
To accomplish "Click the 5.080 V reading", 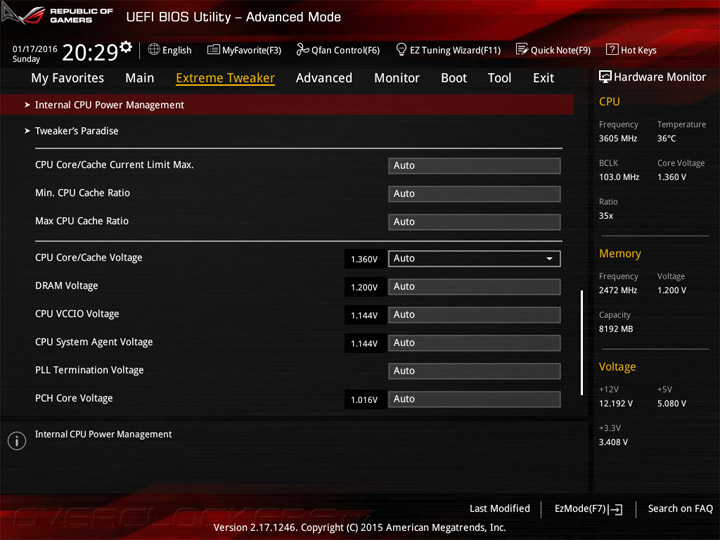I will pos(671,403).
